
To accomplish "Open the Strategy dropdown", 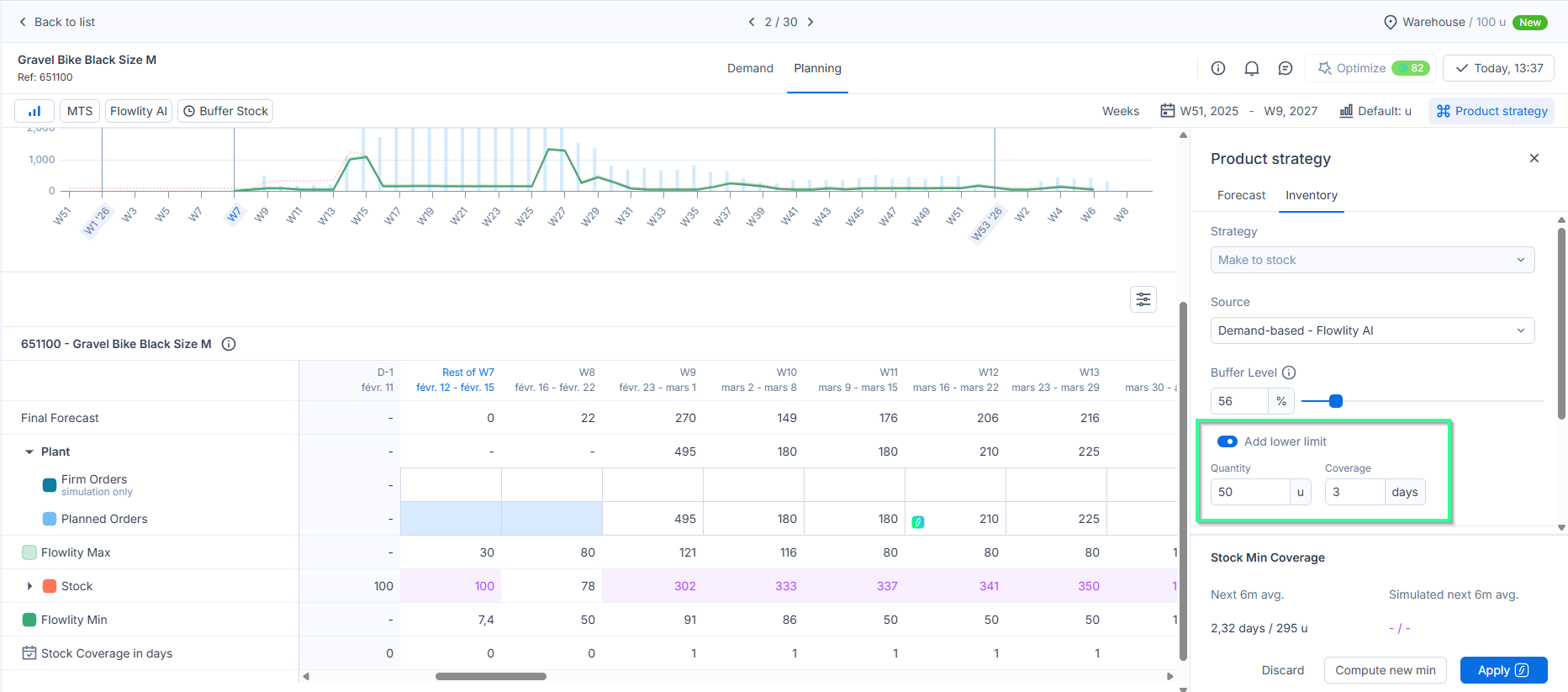I will coord(1371,260).
